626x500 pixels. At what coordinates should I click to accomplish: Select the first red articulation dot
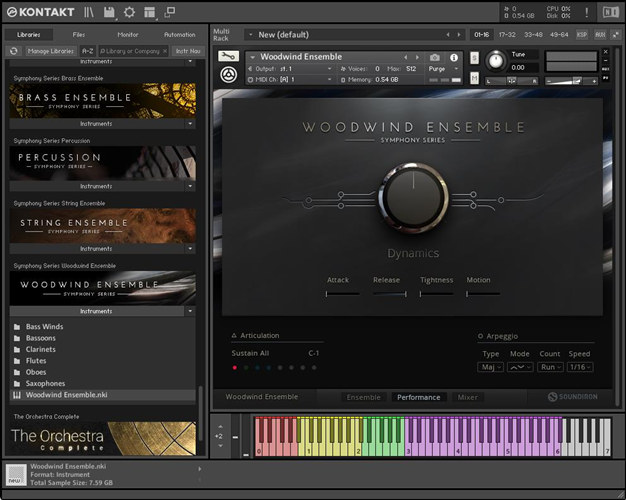pos(235,367)
